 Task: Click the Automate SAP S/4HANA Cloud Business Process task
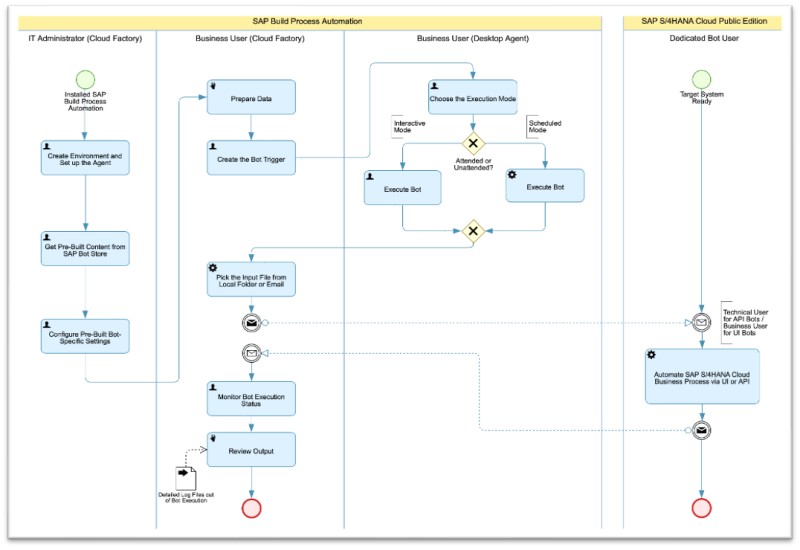[702, 376]
